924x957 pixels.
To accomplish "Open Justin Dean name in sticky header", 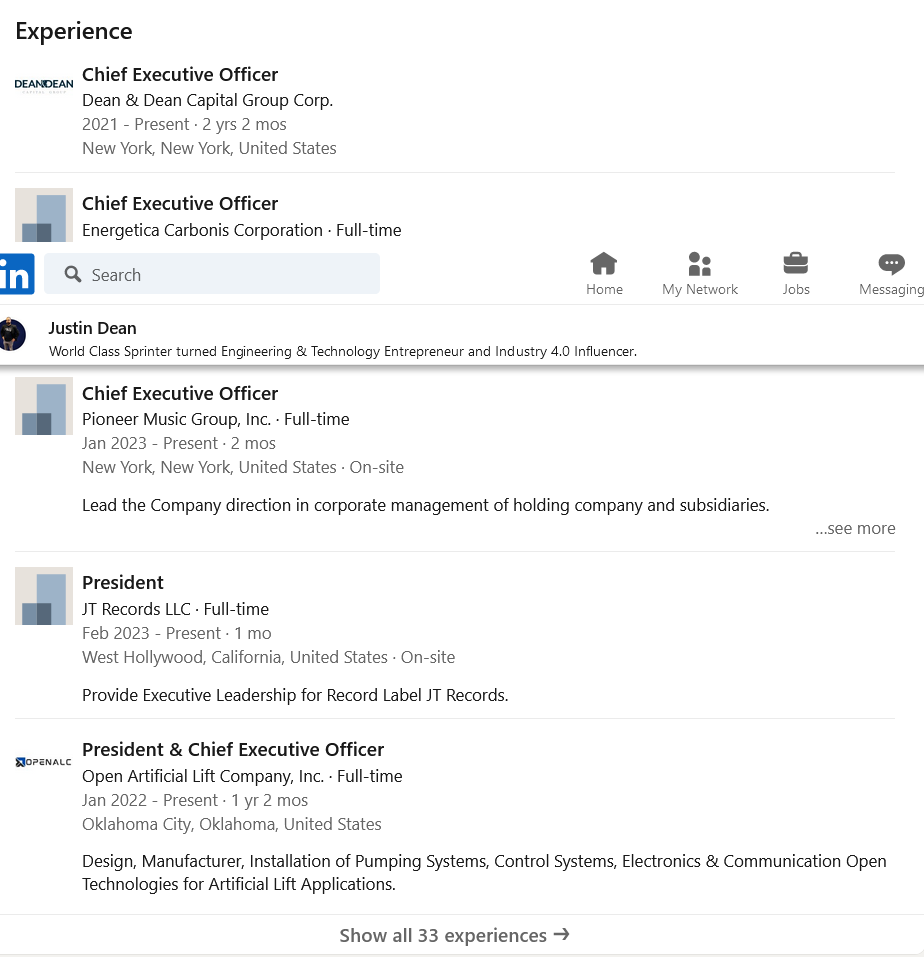I will (x=93, y=328).
